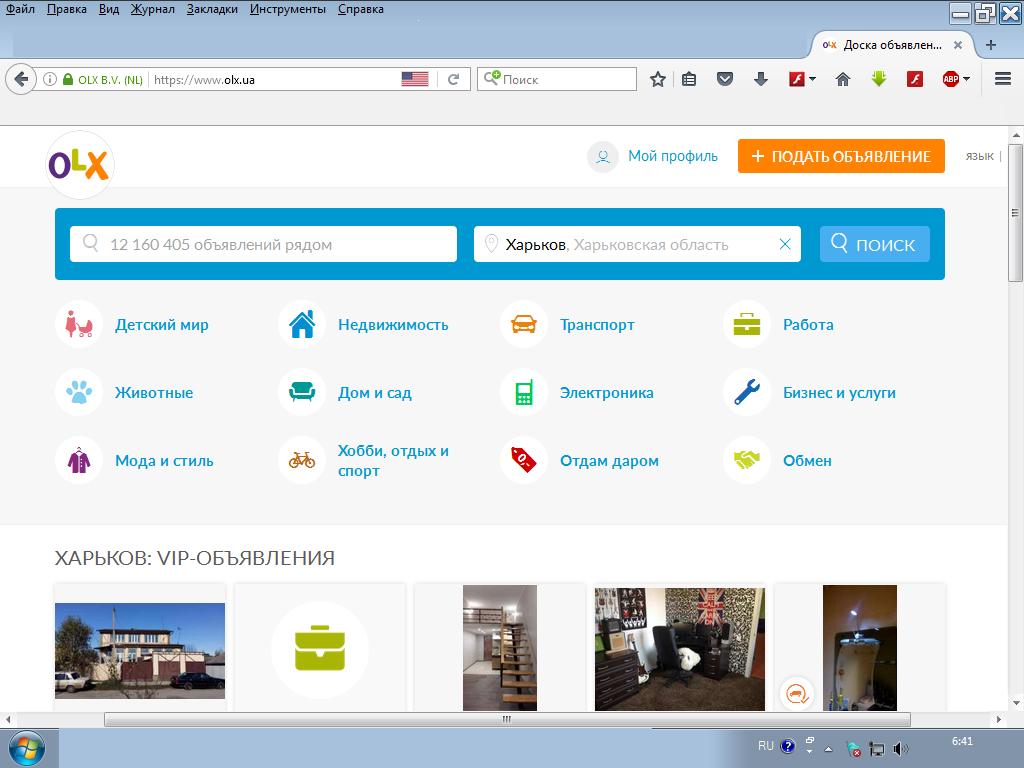The image size is (1024, 768).
Task: Expand the Flash icon dropdown arrow
Action: click(812, 79)
